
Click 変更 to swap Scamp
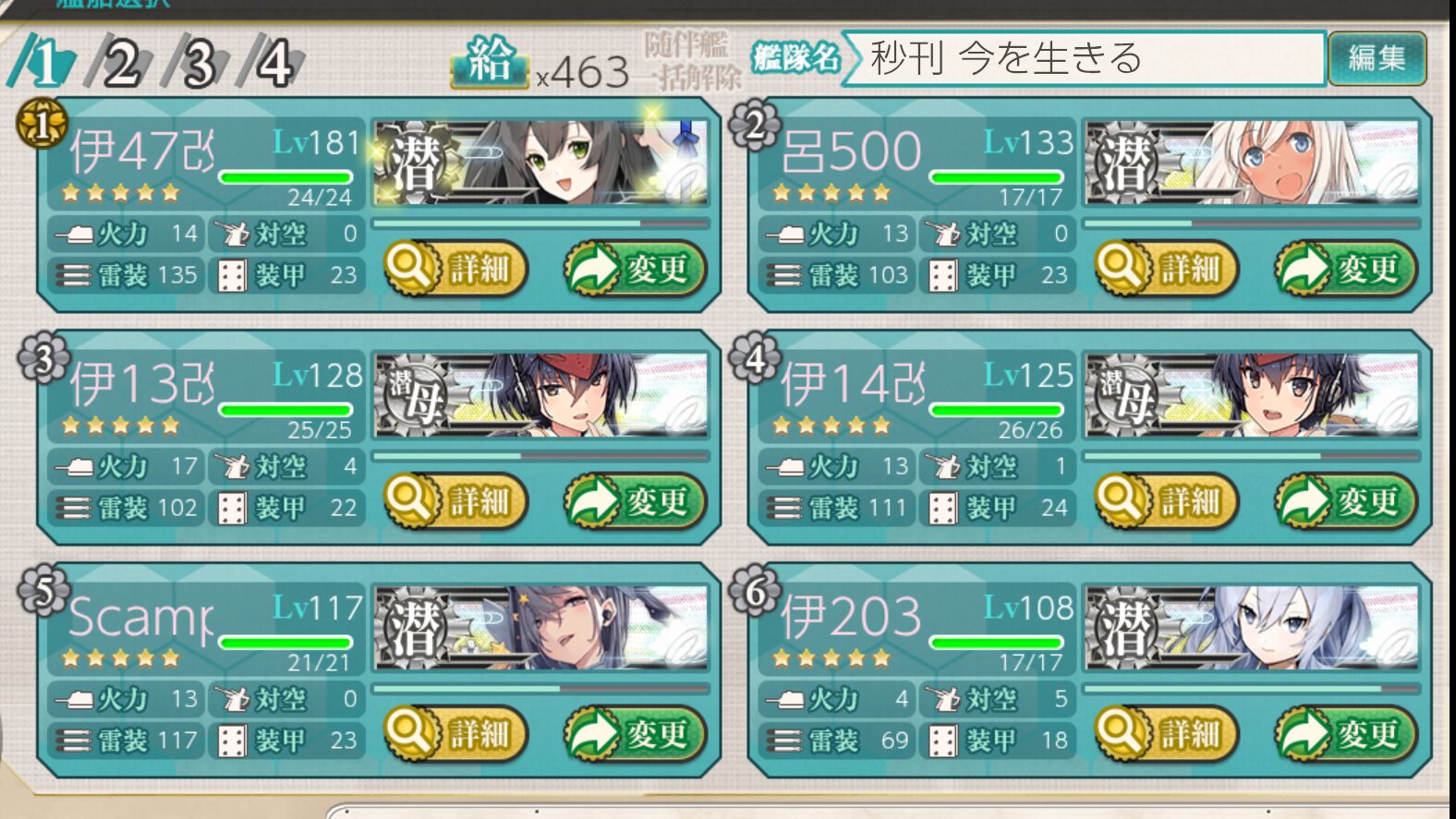tap(635, 734)
